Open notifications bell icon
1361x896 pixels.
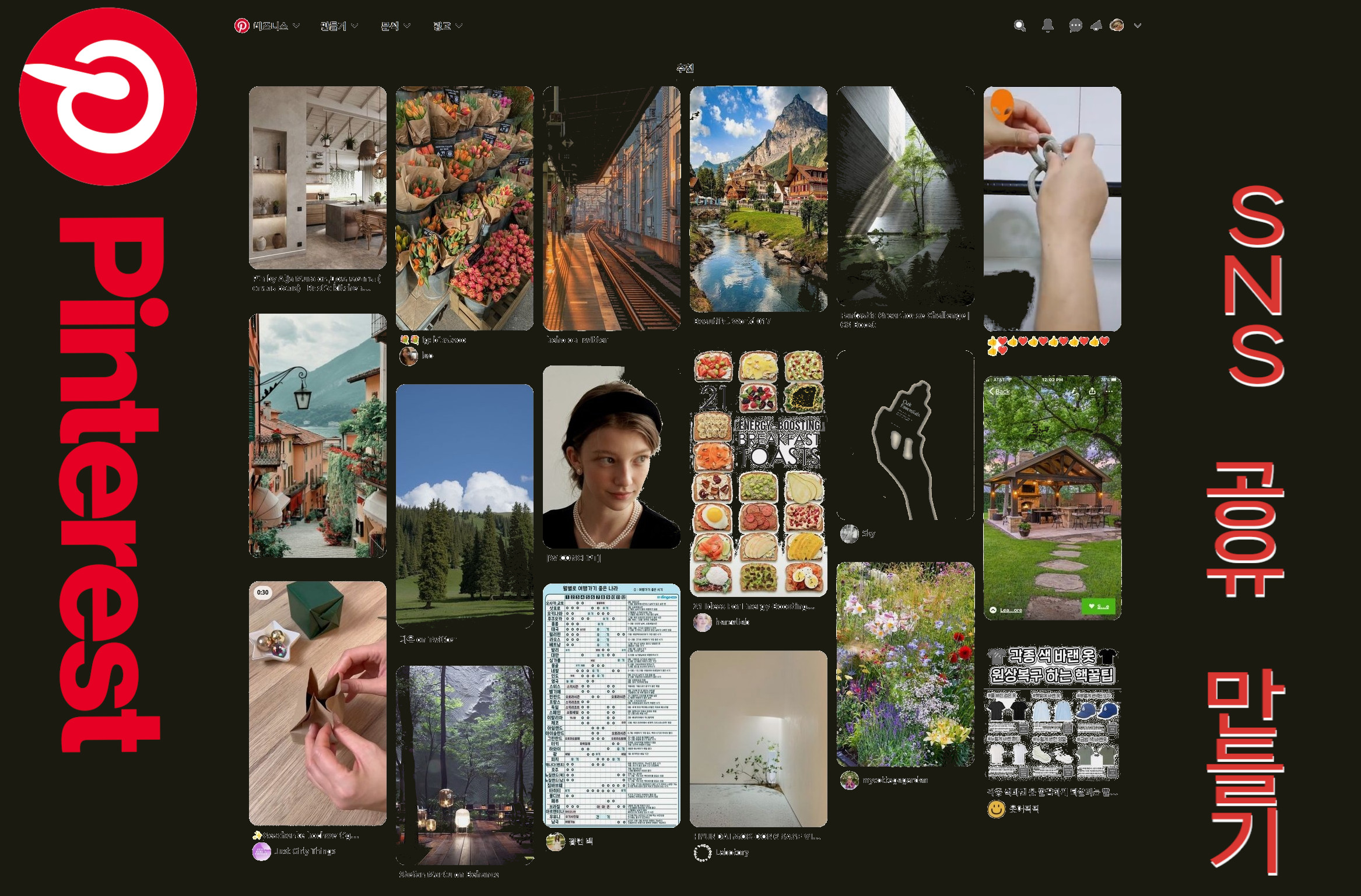click(x=1047, y=26)
